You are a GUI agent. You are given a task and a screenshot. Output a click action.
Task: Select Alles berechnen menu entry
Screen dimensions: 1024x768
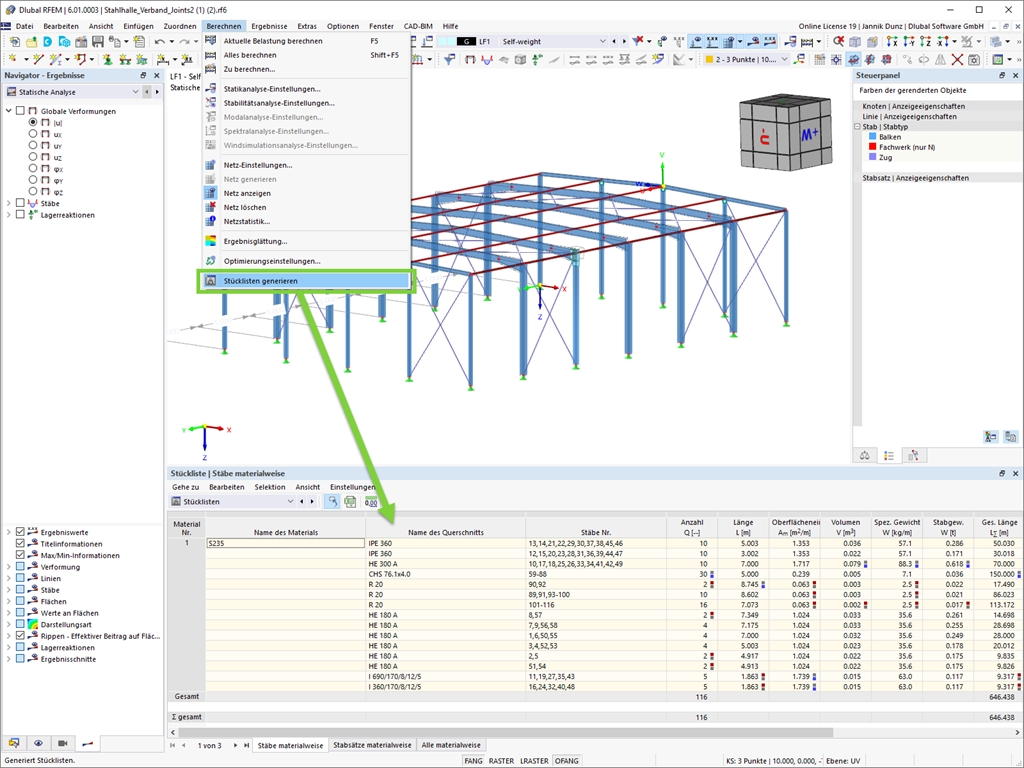coord(306,55)
